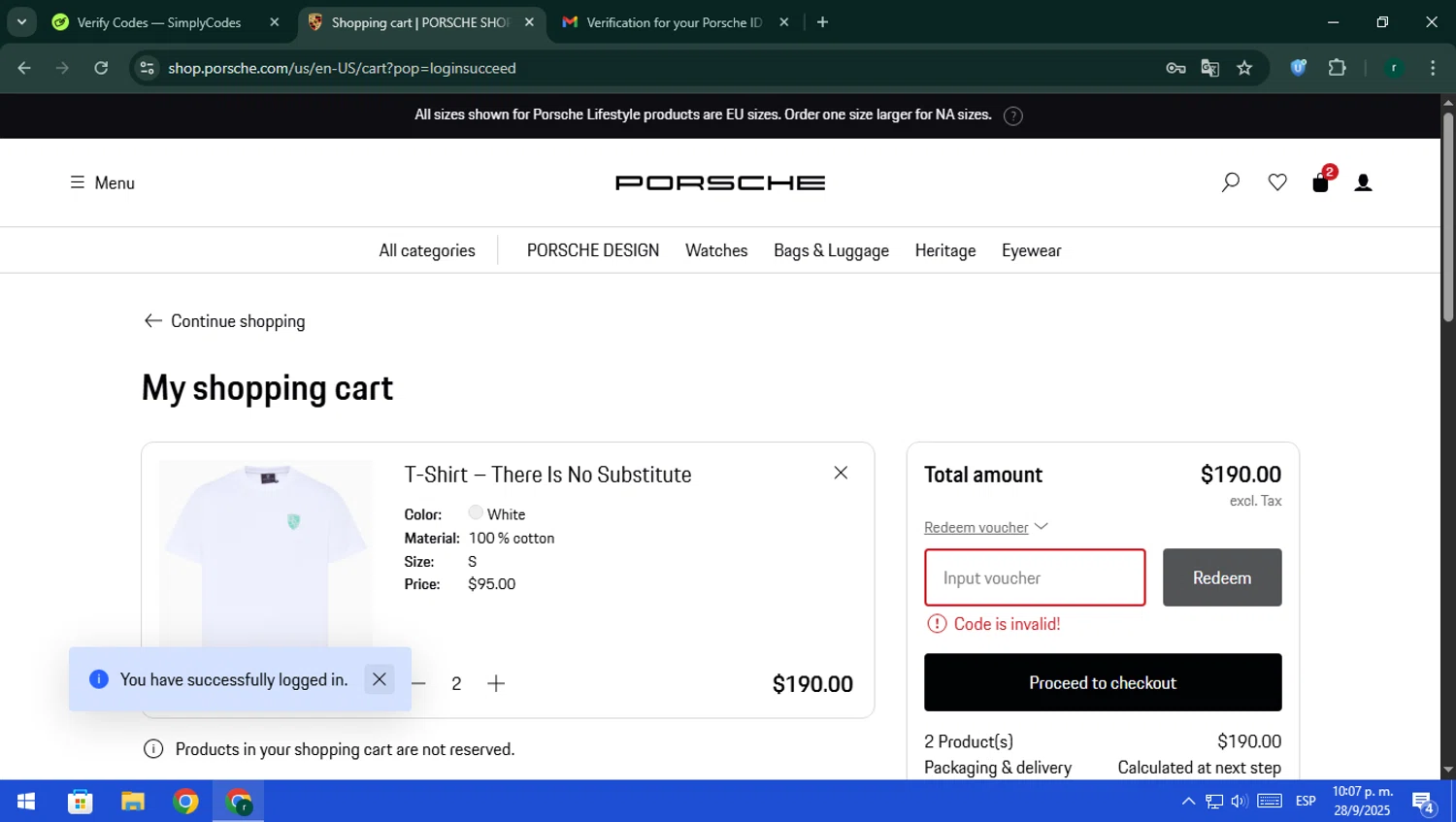Click the Redeem button
Screen dimensions: 1456x822
pyautogui.click(x=1222, y=577)
